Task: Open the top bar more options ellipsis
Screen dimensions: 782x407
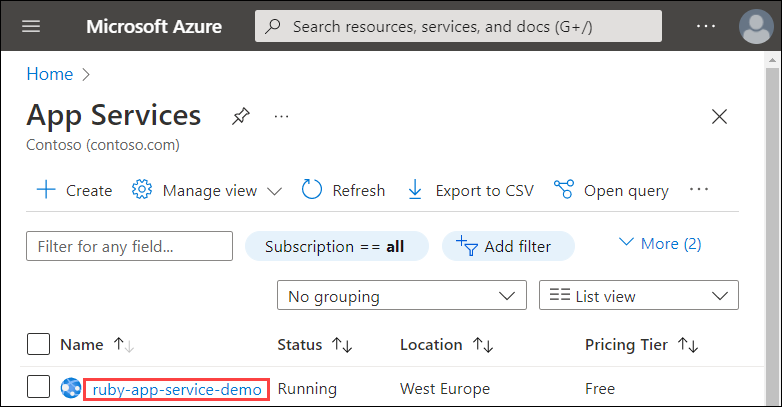Action: click(706, 26)
